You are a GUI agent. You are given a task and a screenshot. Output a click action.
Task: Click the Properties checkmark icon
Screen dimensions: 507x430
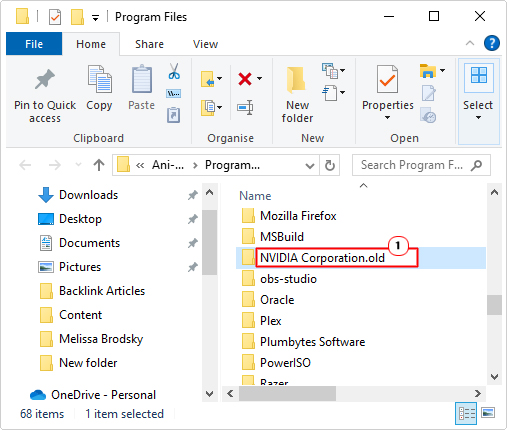[x=387, y=79]
